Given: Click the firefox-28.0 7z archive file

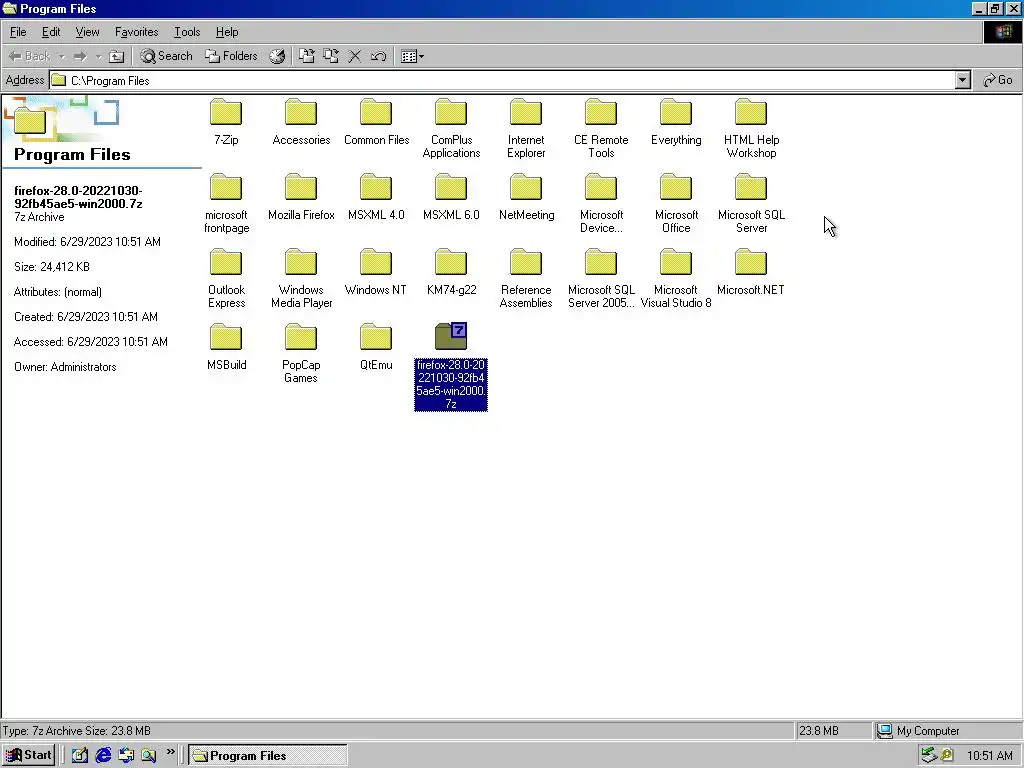Looking at the screenshot, I should 451,367.
